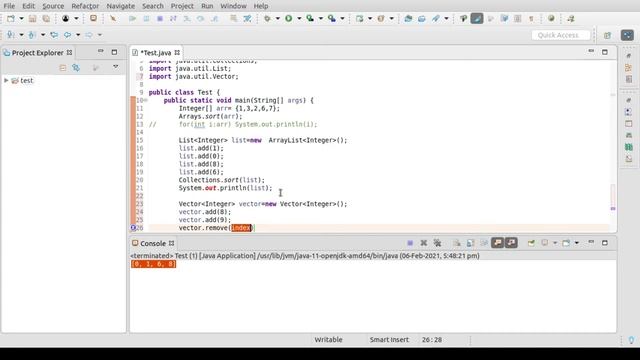Select the Console view tab
Viewport: 640px width, 360px height.
(x=153, y=243)
